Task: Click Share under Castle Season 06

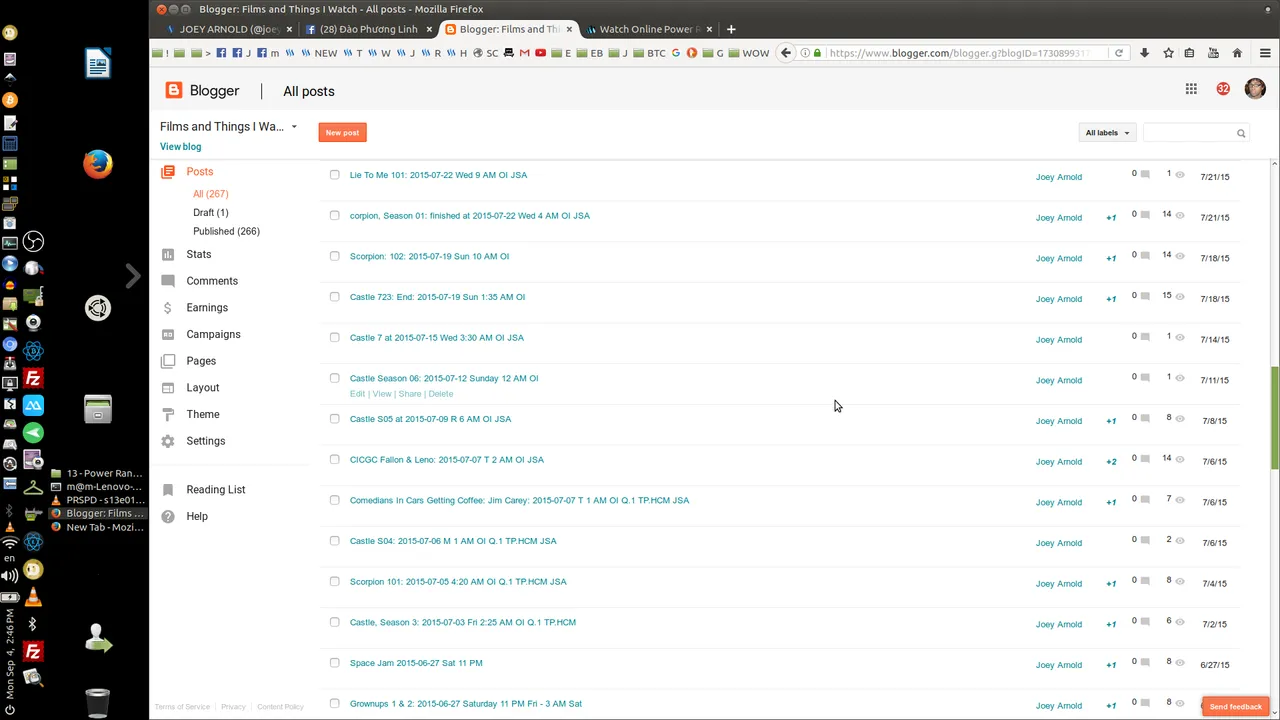Action: click(x=410, y=394)
